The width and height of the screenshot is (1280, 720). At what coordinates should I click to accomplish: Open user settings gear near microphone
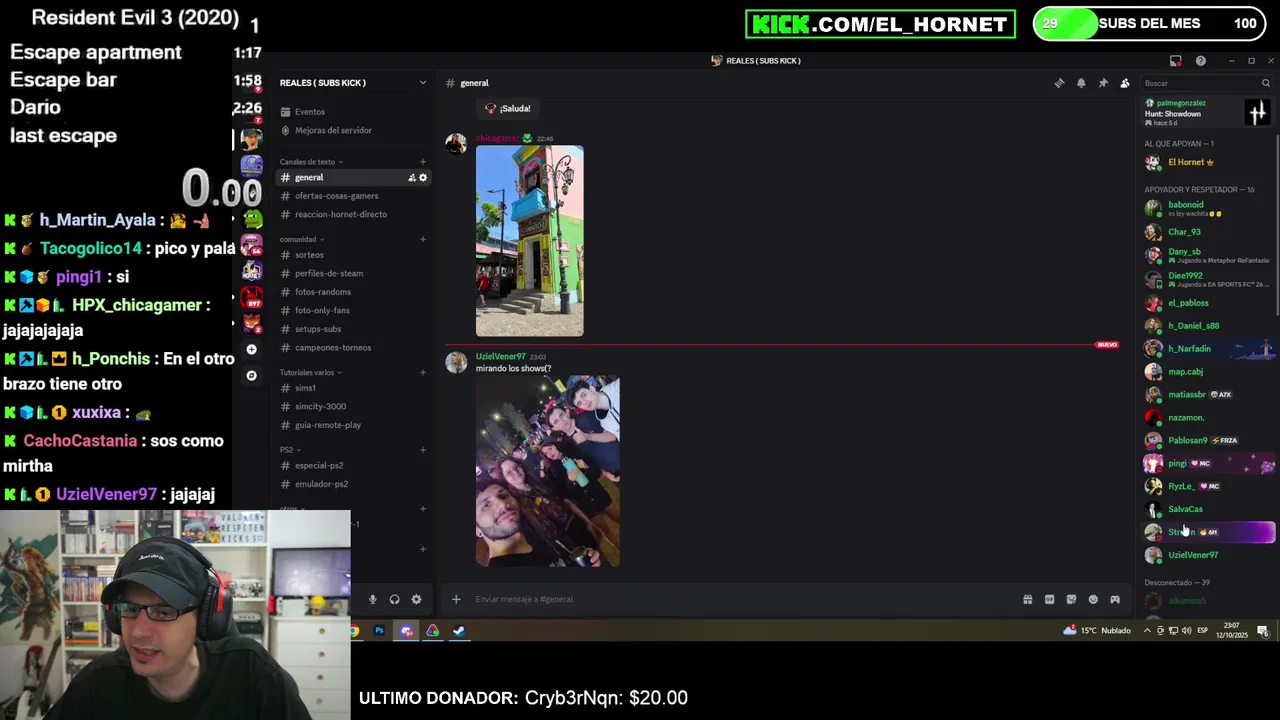pyautogui.click(x=416, y=599)
